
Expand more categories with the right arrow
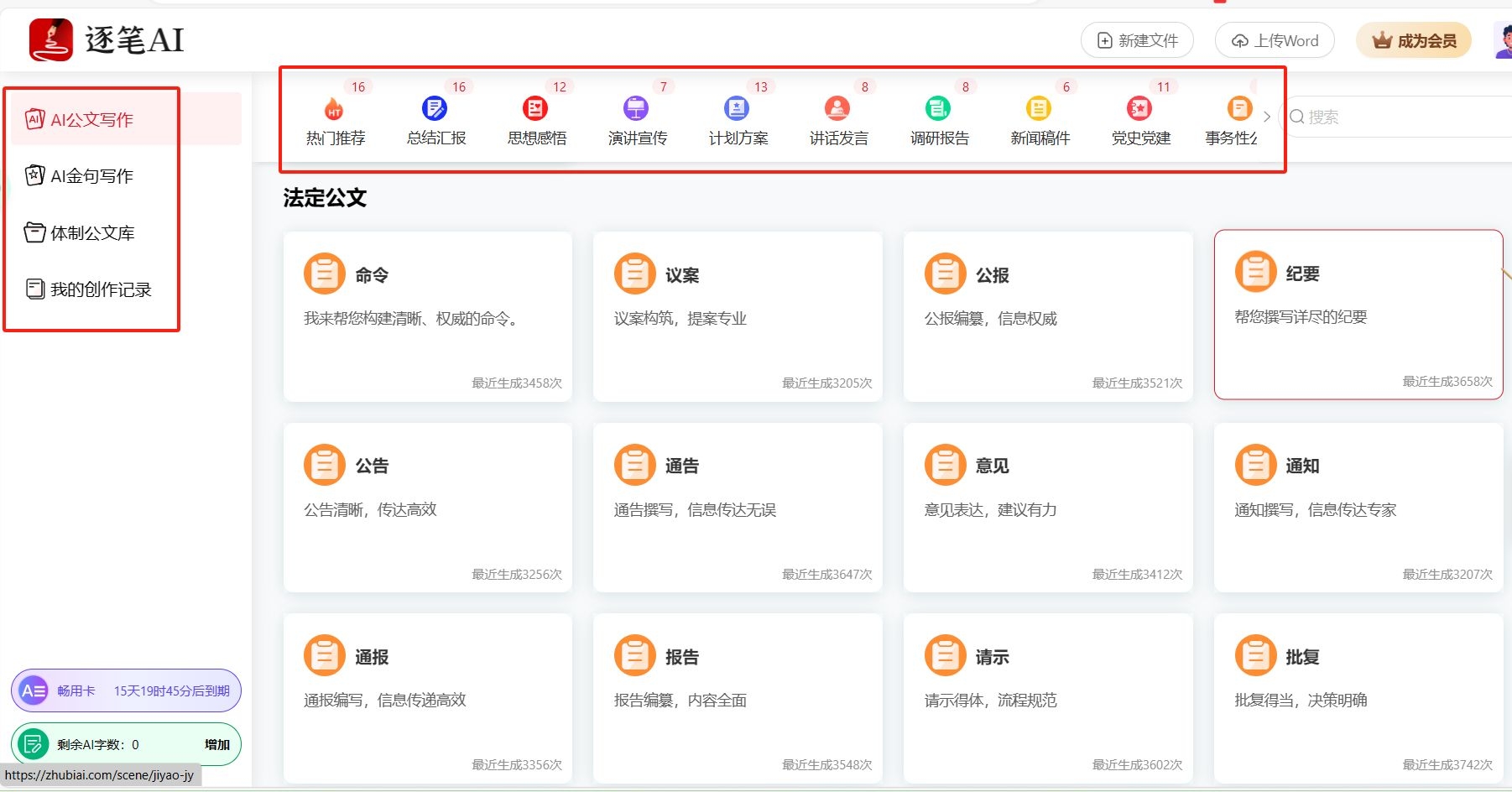pyautogui.click(x=1267, y=117)
